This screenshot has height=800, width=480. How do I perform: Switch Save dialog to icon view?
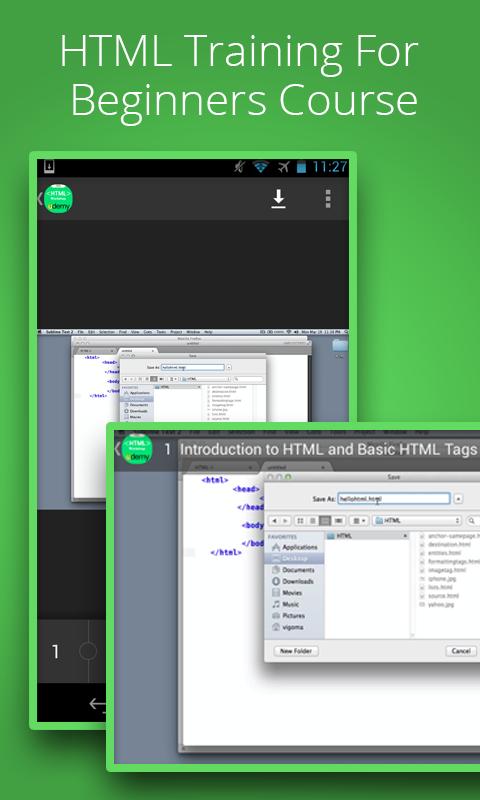pyautogui.click(x=300, y=520)
